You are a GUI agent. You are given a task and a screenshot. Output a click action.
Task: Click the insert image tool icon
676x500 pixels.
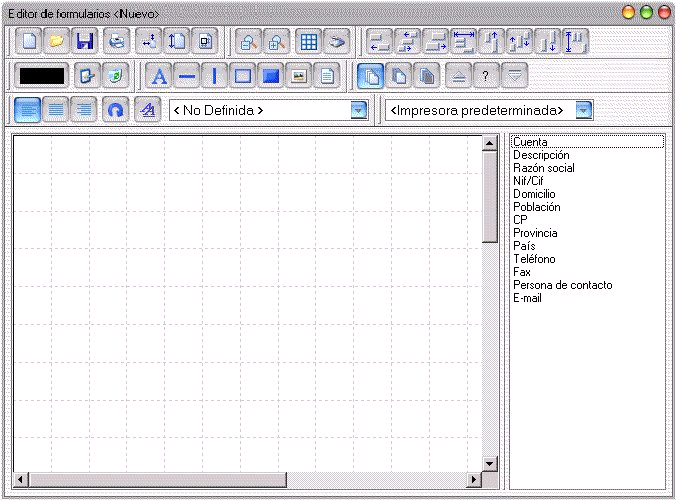point(299,76)
